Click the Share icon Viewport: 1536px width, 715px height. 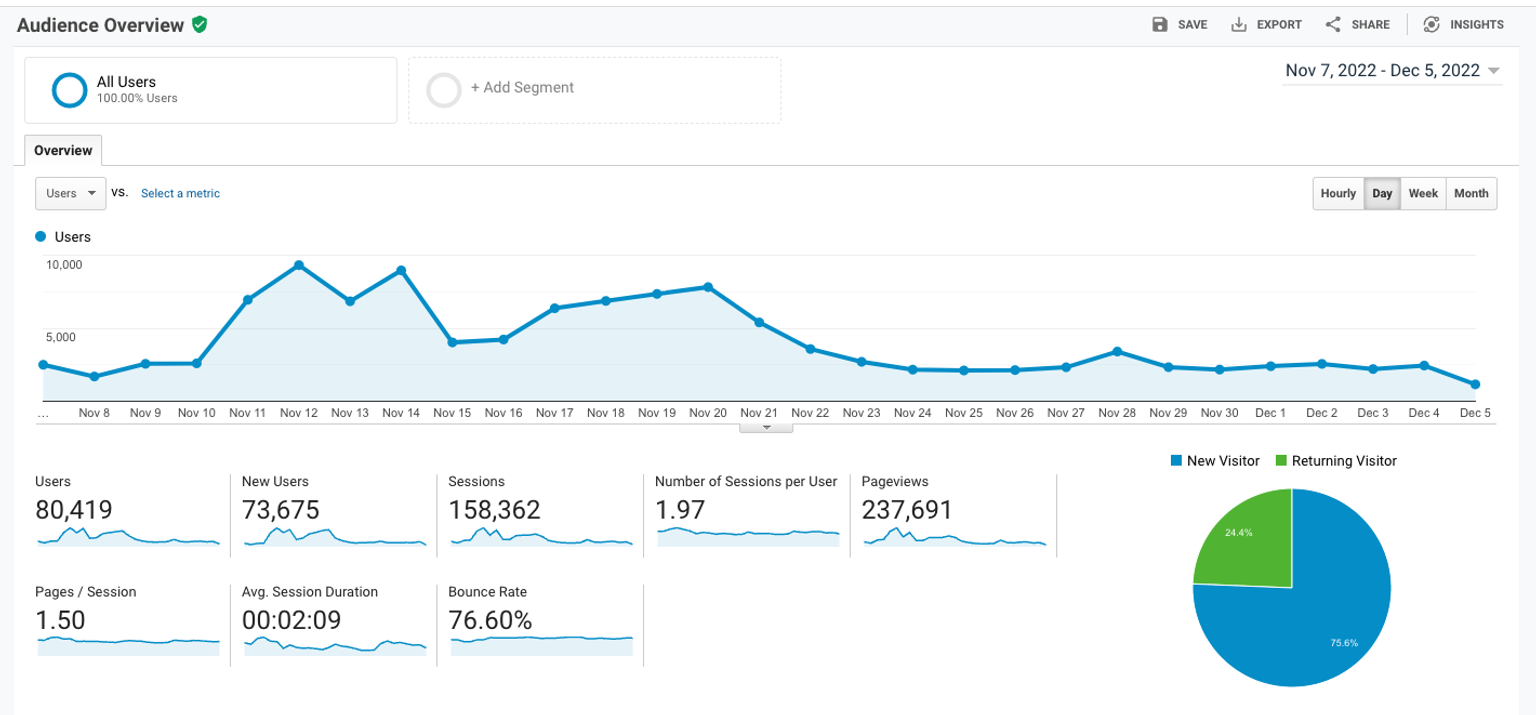[1333, 25]
